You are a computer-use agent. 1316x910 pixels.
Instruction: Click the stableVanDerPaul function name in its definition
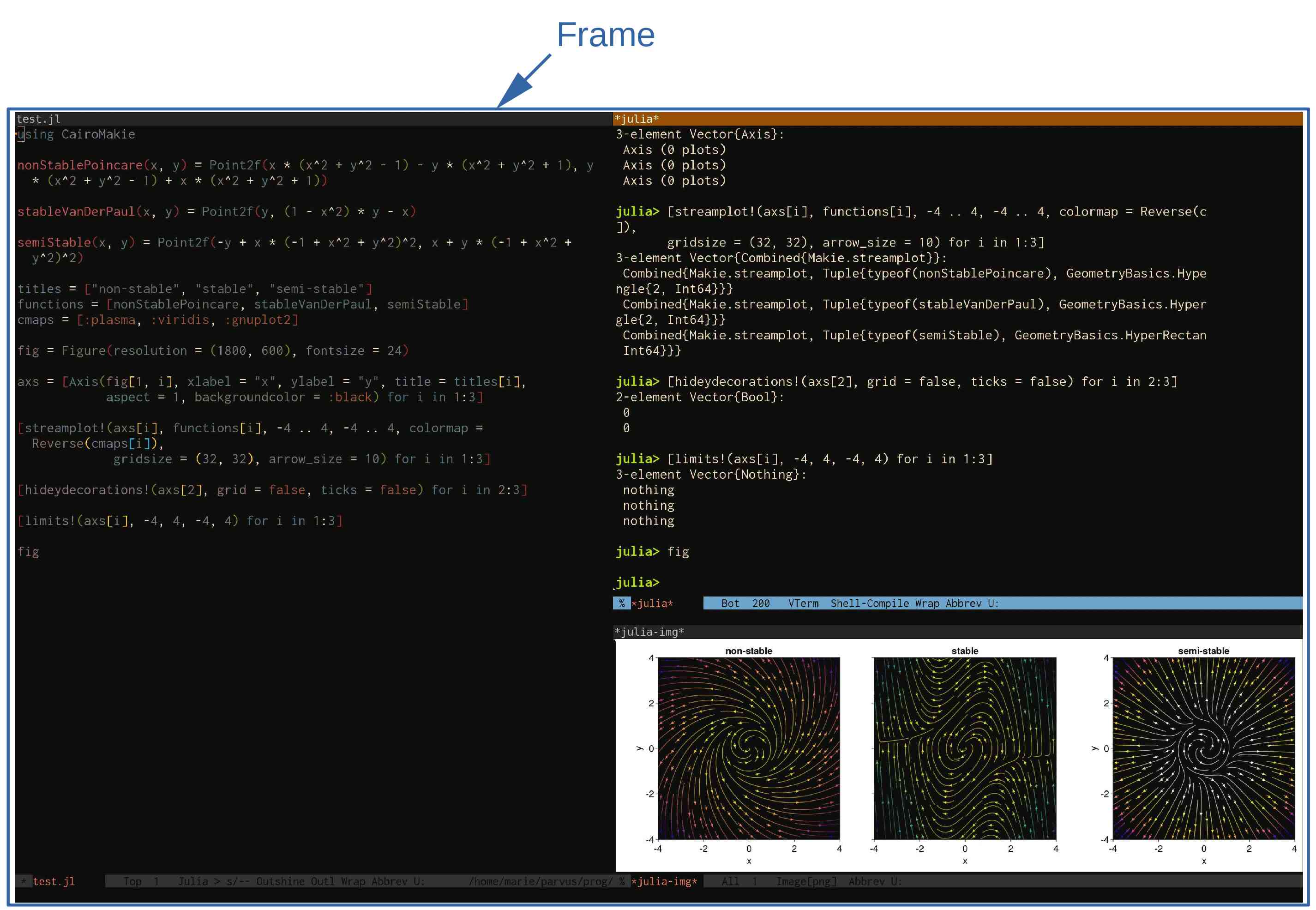(76, 211)
